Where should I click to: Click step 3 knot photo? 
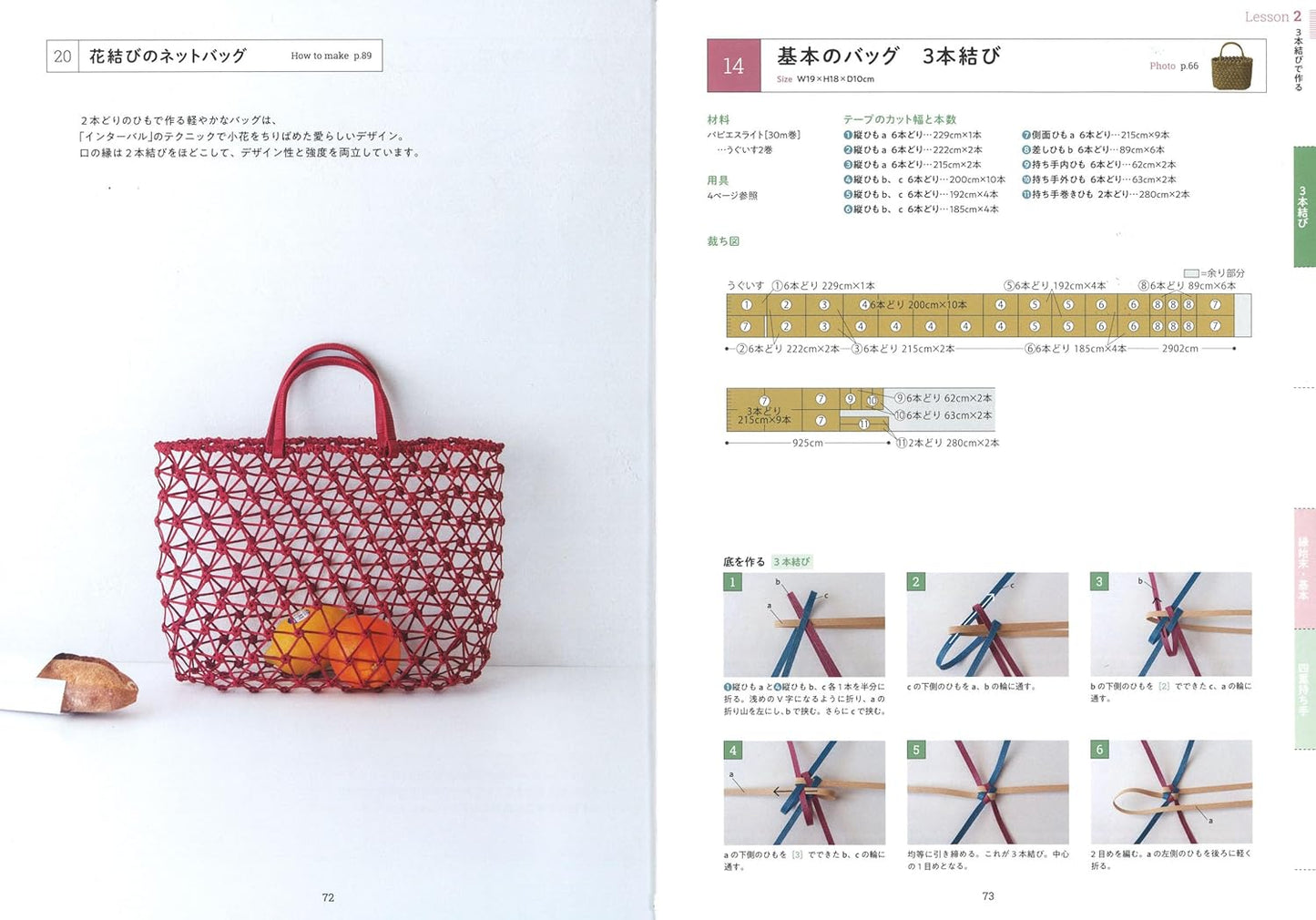click(x=1171, y=625)
